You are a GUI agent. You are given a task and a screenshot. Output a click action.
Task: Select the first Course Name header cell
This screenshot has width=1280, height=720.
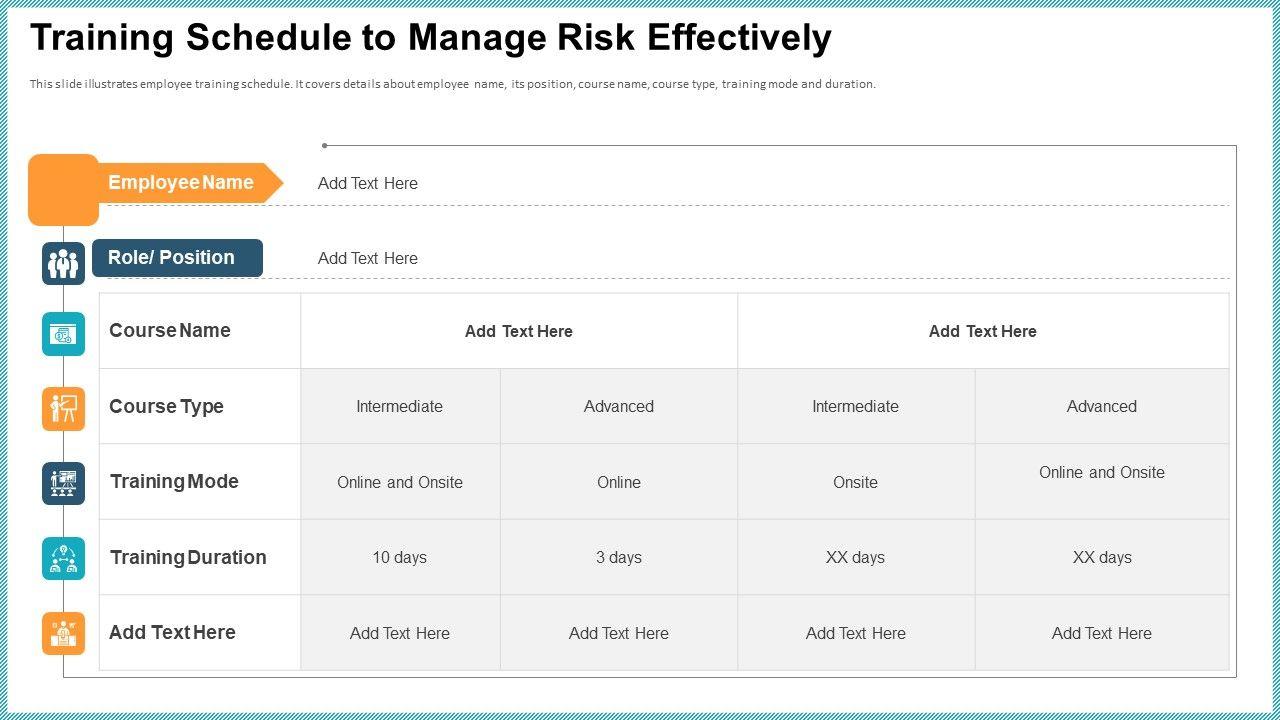[x=518, y=332]
